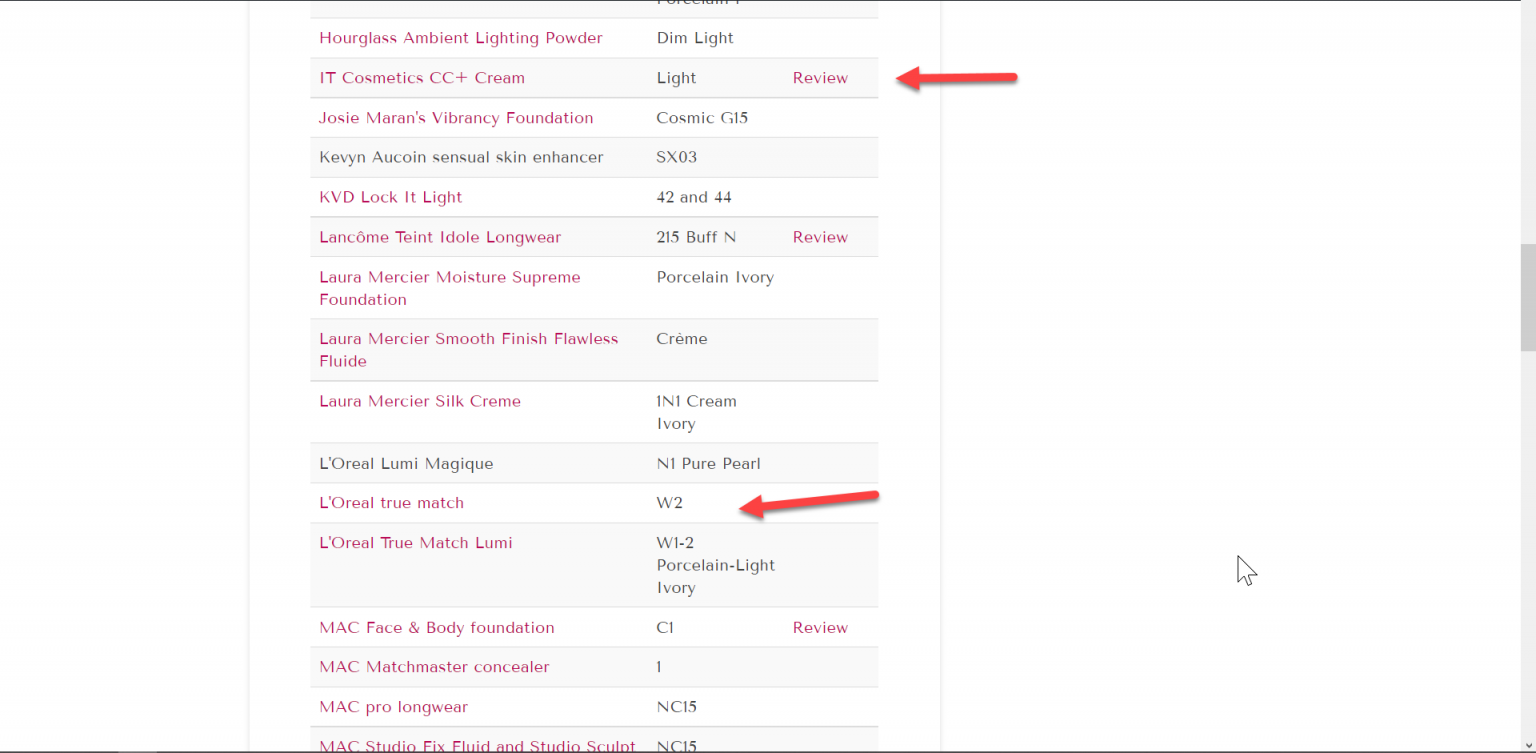Click the W2 shade cell in the table
The height and width of the screenshot is (753, 1536).
[669, 502]
